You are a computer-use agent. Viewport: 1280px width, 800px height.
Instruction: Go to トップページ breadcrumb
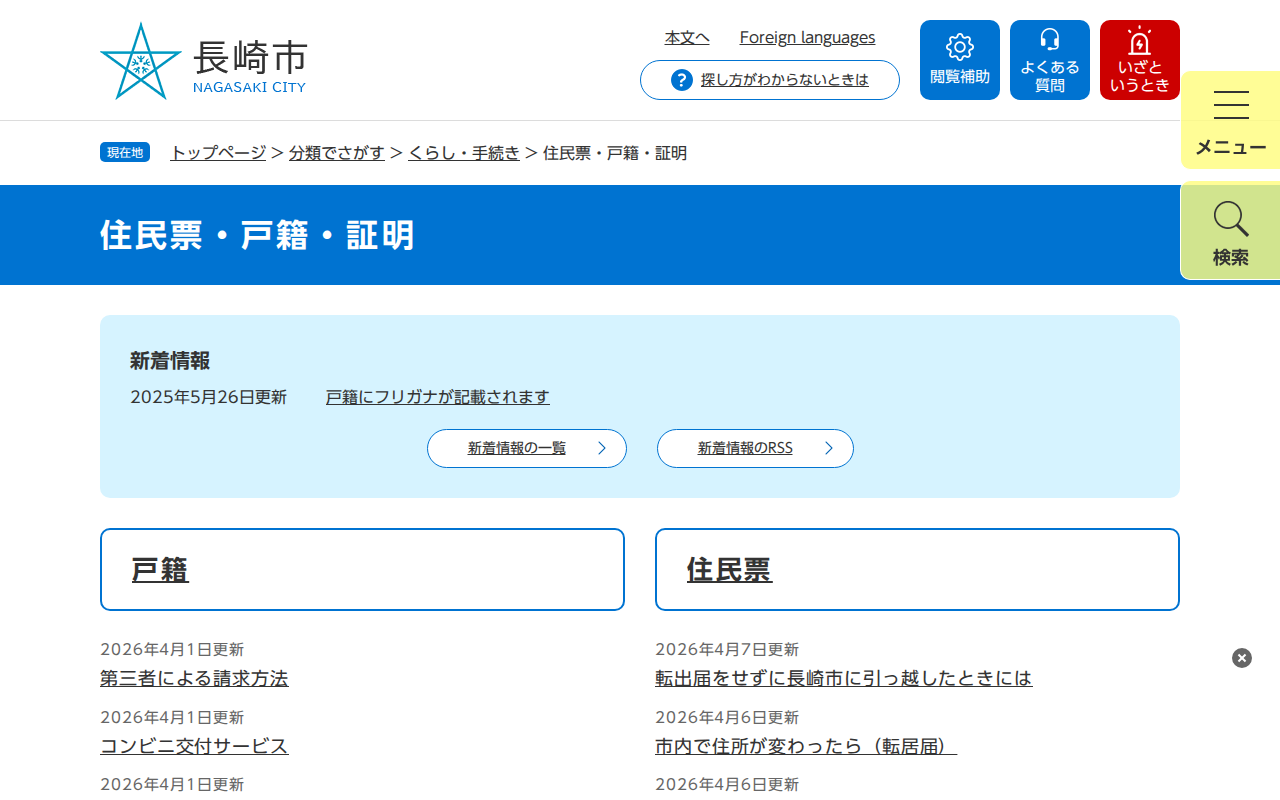pyautogui.click(x=218, y=153)
